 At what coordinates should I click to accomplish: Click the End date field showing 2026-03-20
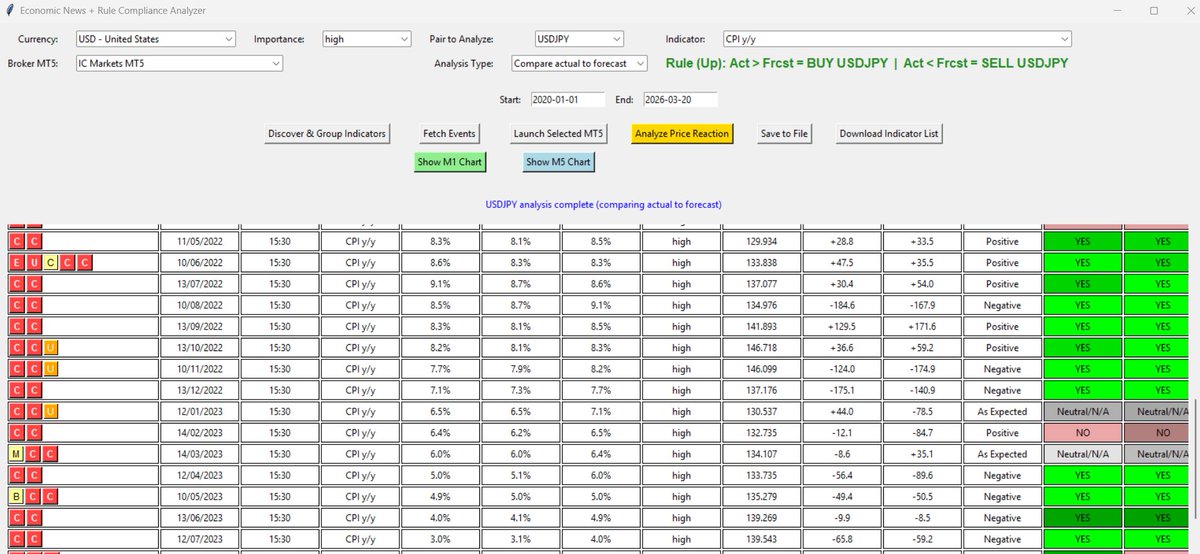[x=680, y=100]
